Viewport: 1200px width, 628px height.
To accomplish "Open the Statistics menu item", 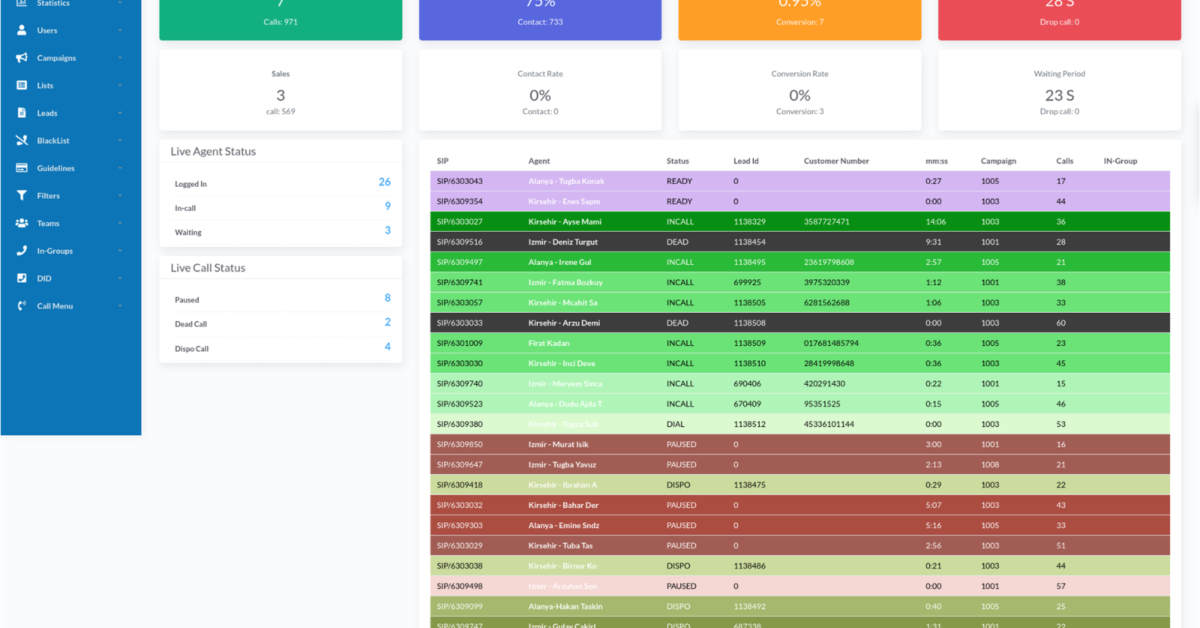I will (x=53, y=4).
